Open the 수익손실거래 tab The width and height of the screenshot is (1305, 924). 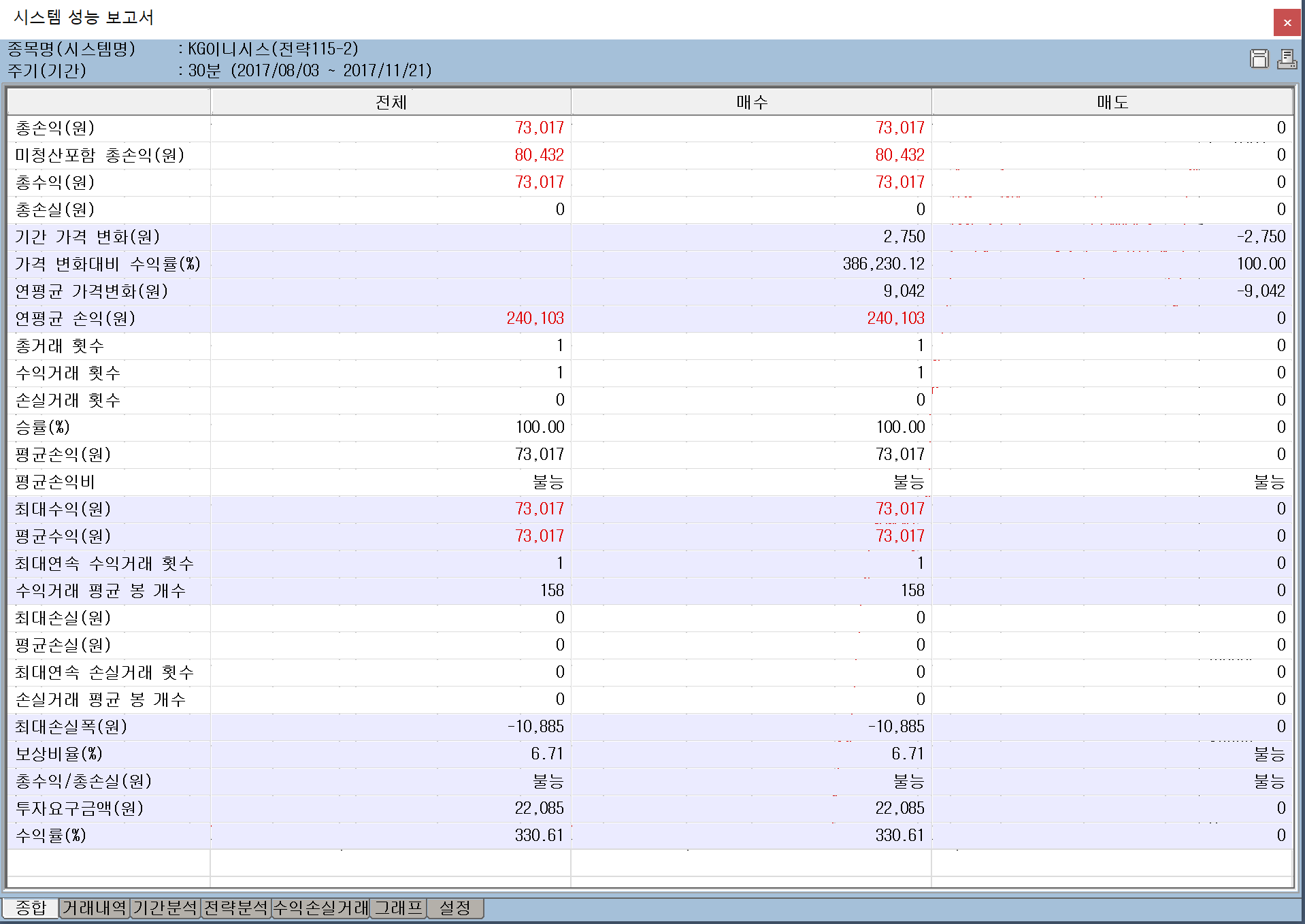click(320, 908)
